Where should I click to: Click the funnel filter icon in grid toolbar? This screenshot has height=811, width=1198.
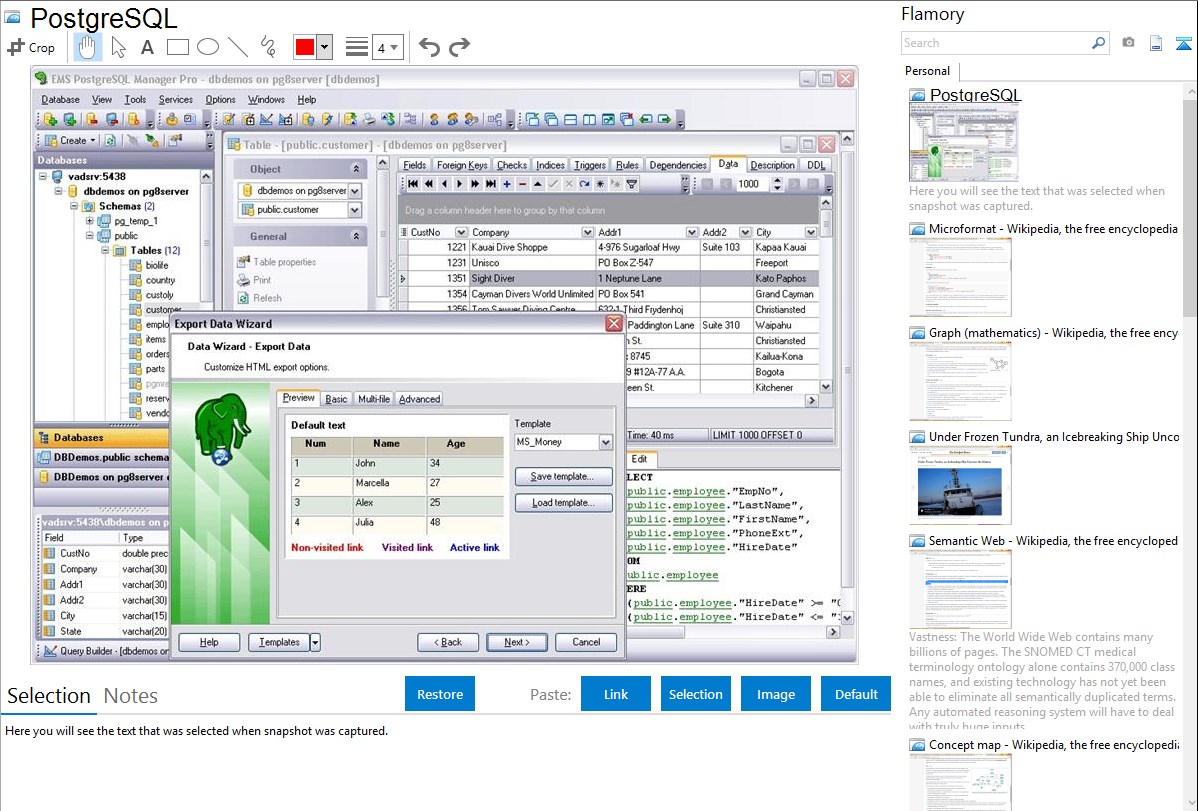(632, 184)
